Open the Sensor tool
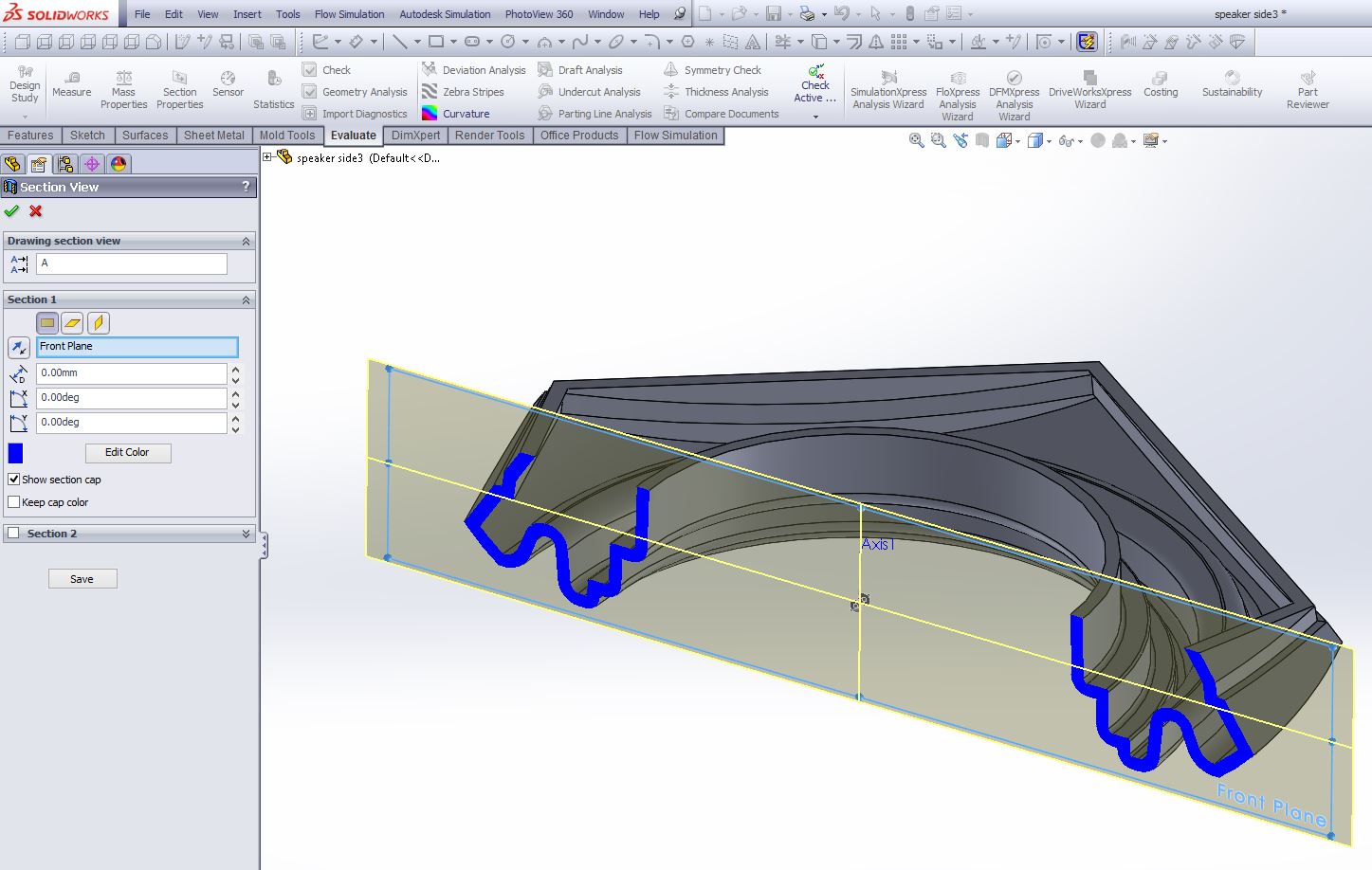 (228, 84)
